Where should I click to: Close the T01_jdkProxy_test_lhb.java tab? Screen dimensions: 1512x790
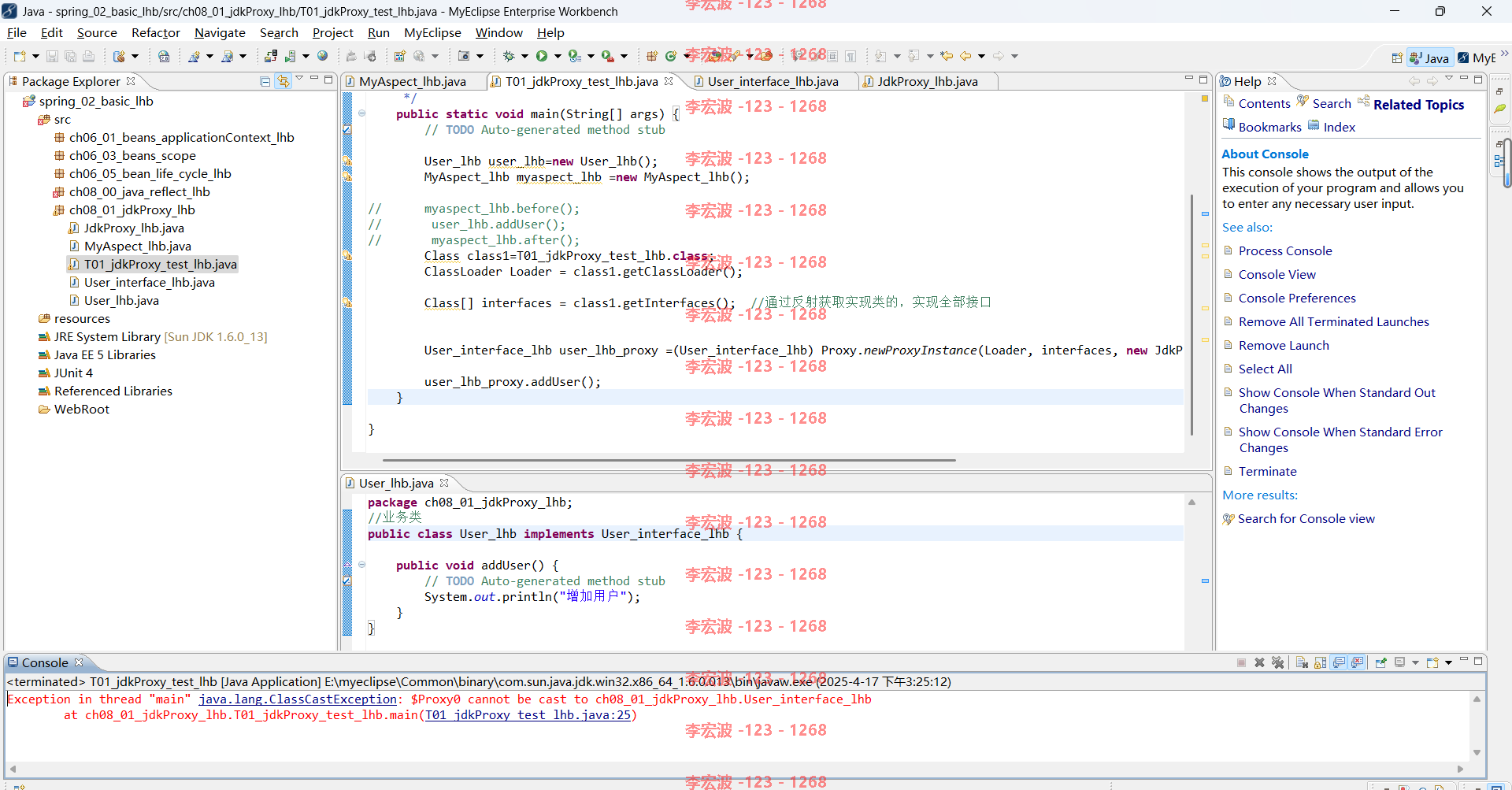669,81
